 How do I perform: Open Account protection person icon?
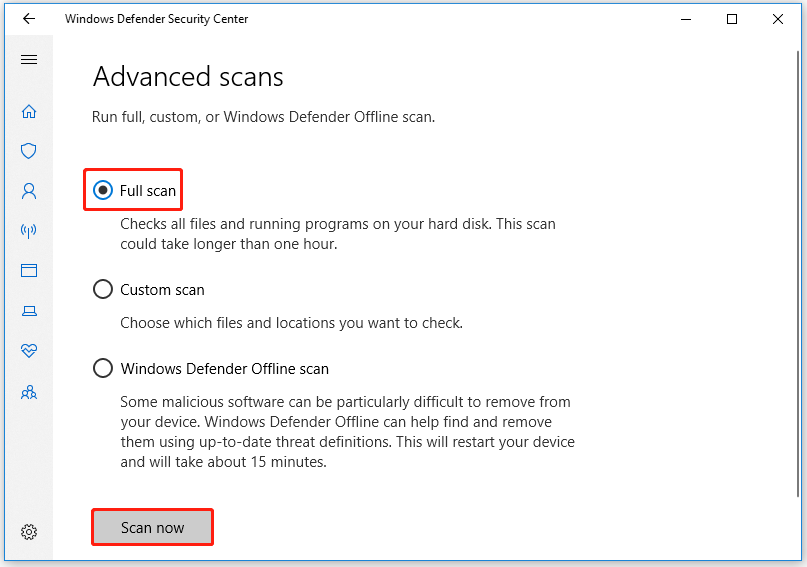(29, 191)
